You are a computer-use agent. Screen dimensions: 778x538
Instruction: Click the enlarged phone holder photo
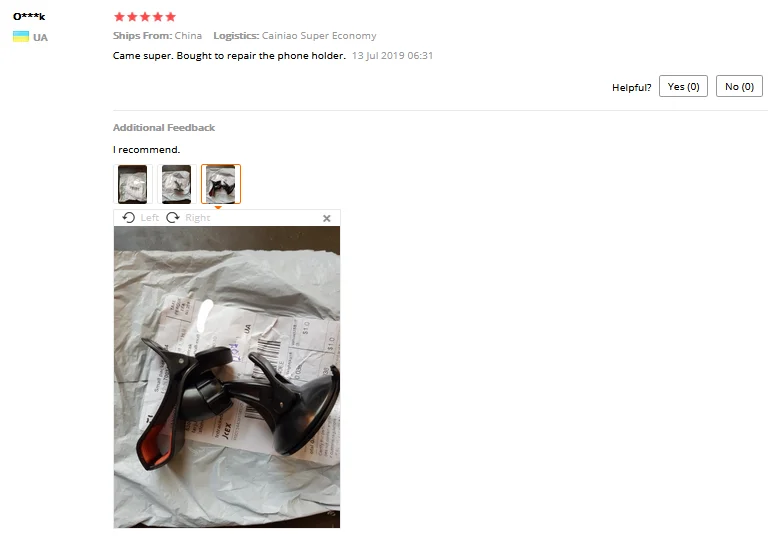coord(227,377)
